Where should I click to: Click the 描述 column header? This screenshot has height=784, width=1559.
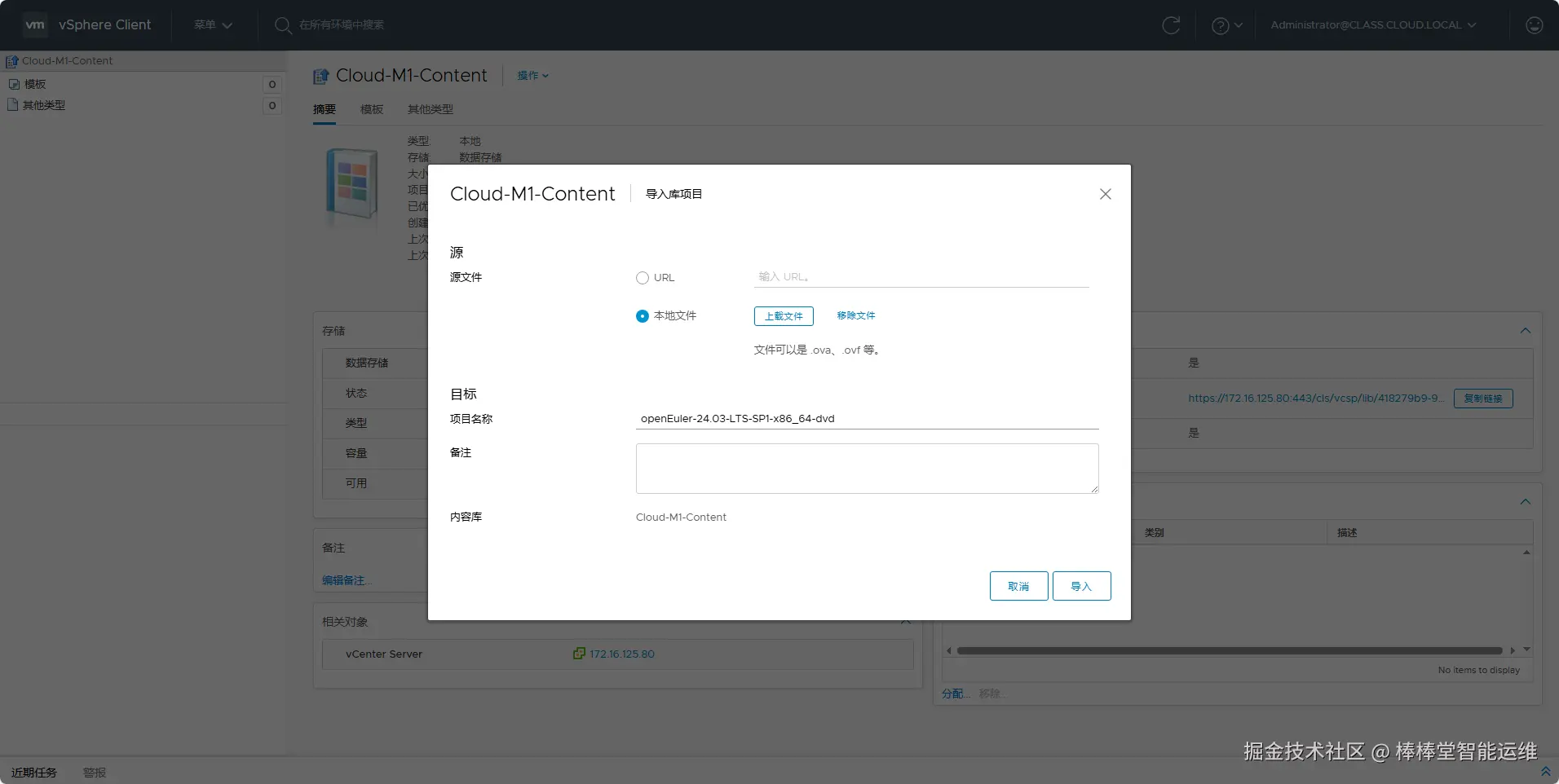pyautogui.click(x=1347, y=533)
